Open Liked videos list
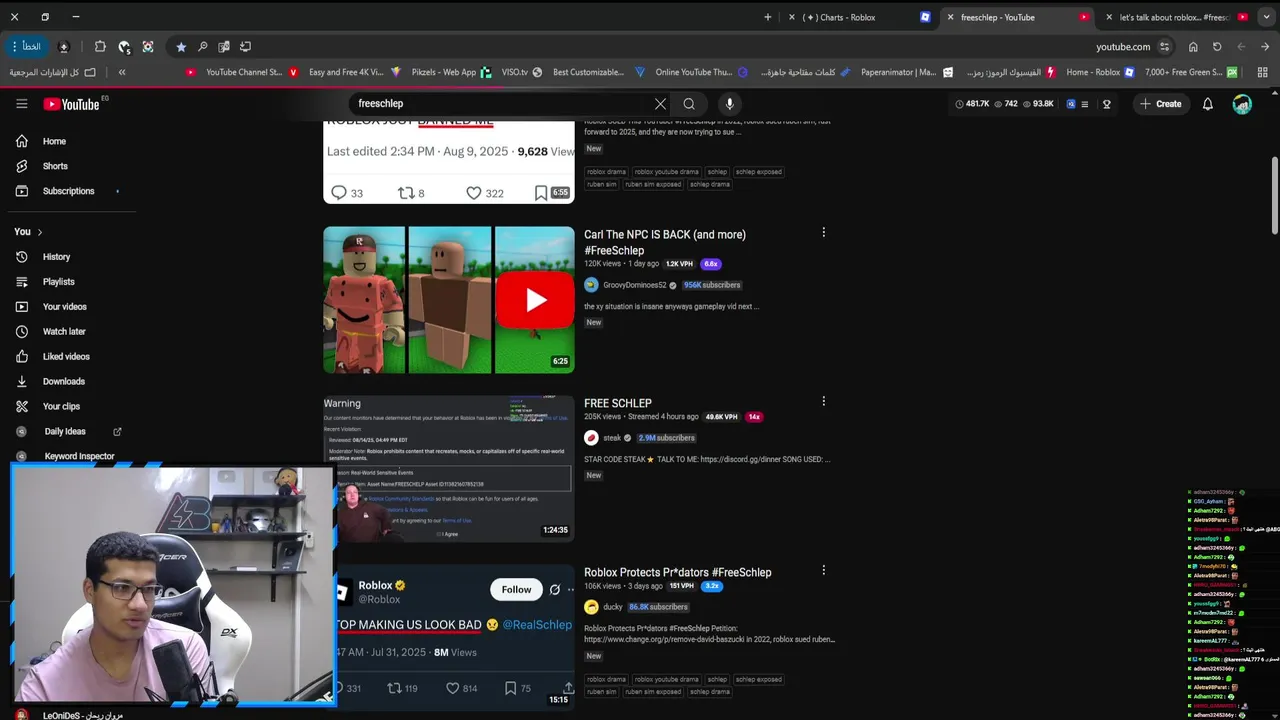Screen dimensions: 1280x720 coord(68,357)
